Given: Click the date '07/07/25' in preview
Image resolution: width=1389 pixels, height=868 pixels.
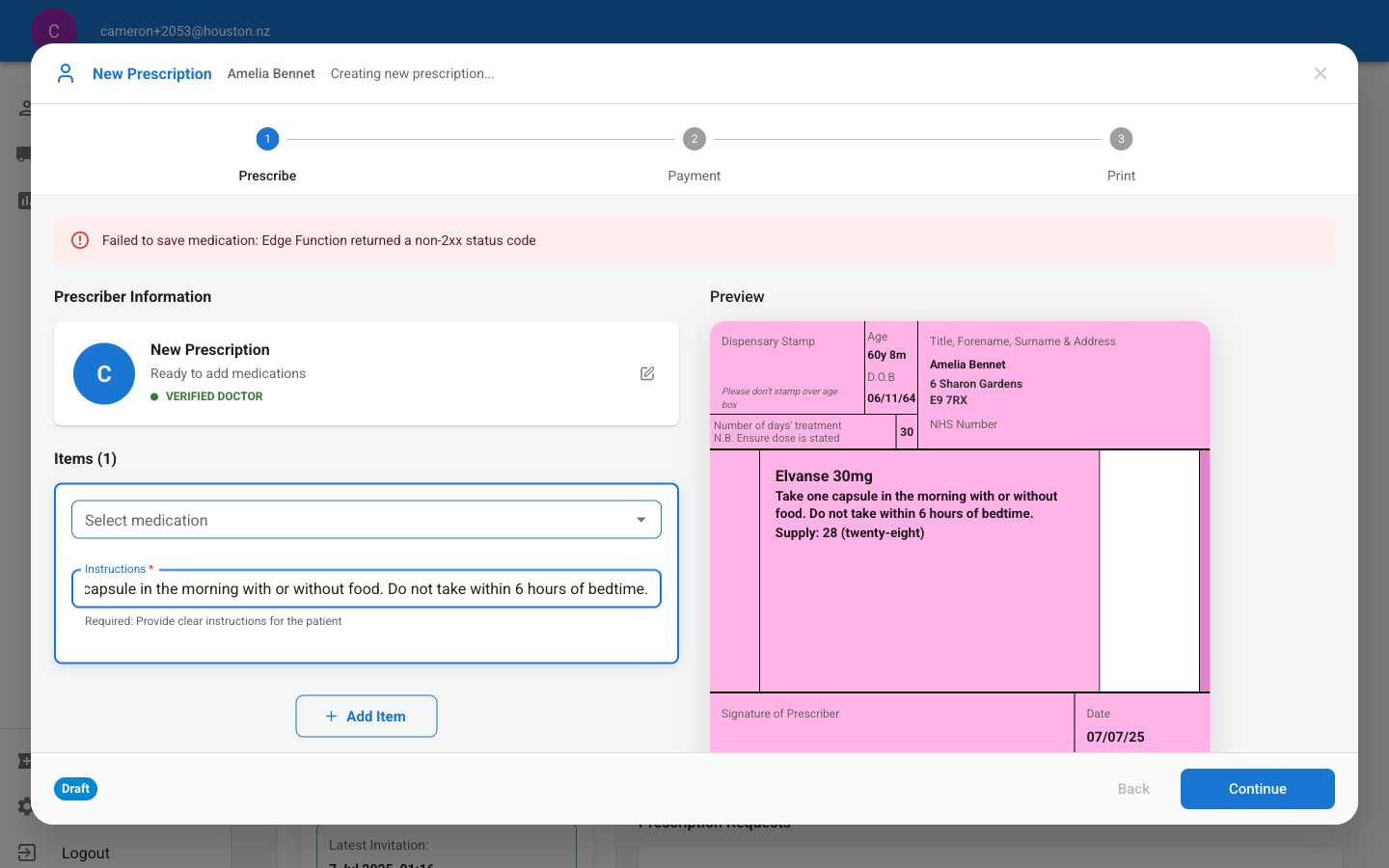Looking at the screenshot, I should point(1115,737).
